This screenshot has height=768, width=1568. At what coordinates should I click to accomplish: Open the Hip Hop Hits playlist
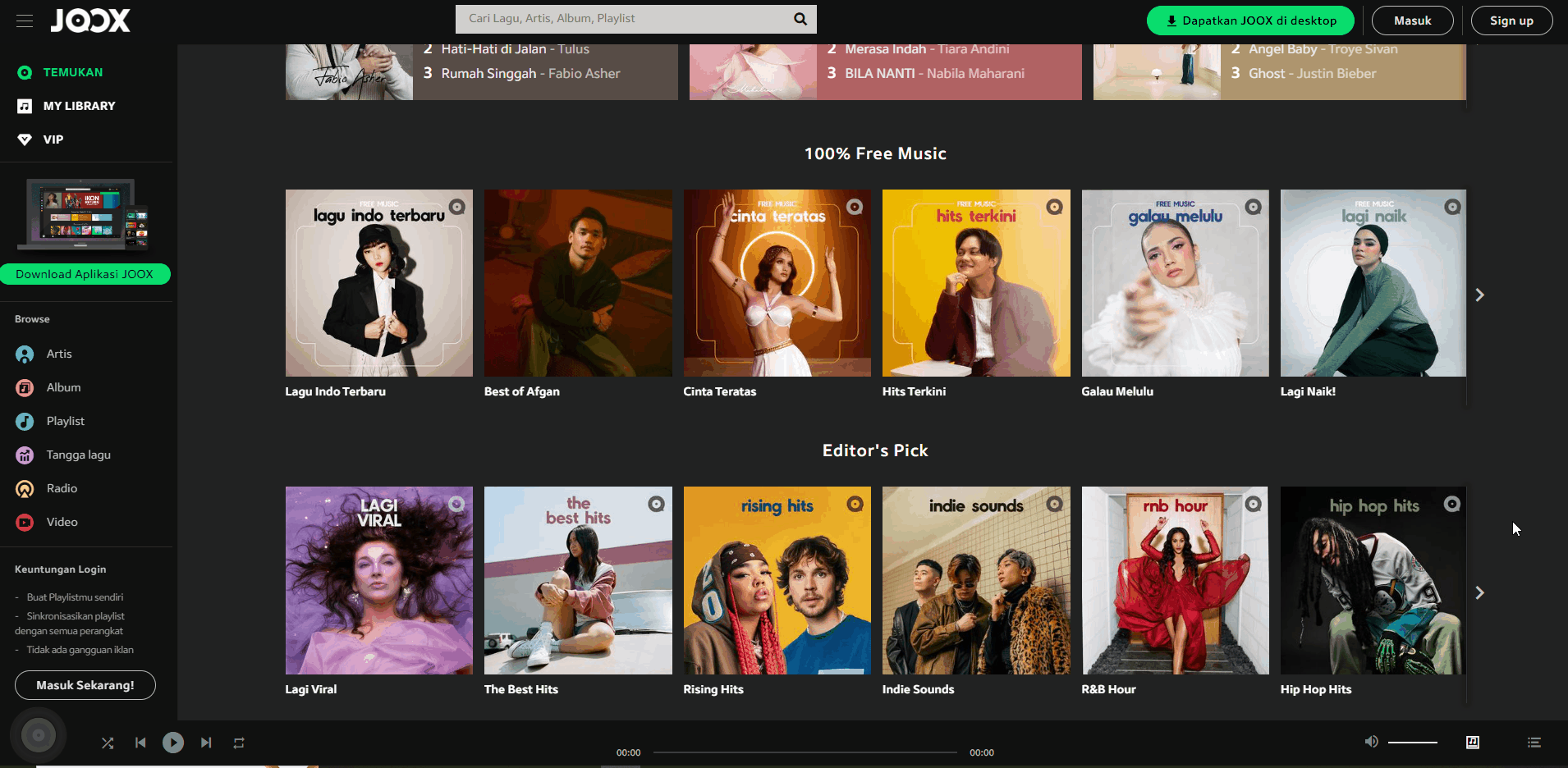coord(1372,580)
